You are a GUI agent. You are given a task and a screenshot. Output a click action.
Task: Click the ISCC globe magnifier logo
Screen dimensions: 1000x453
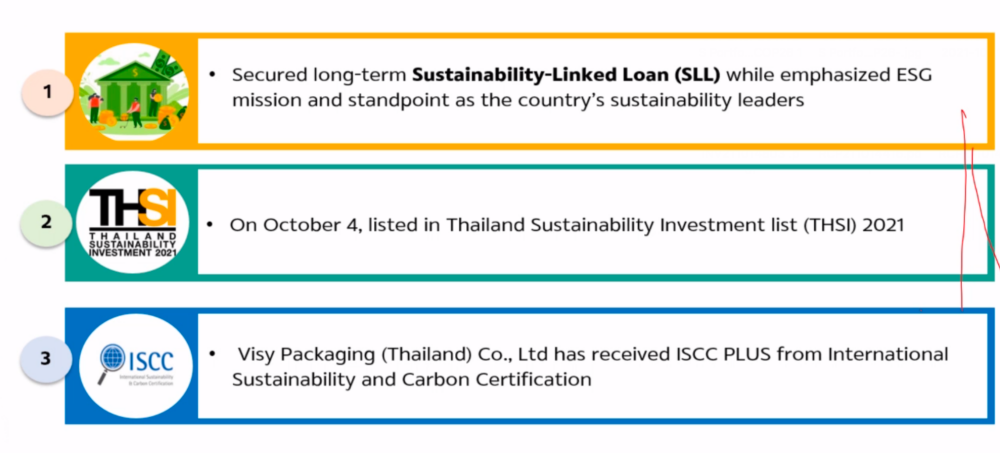point(136,366)
